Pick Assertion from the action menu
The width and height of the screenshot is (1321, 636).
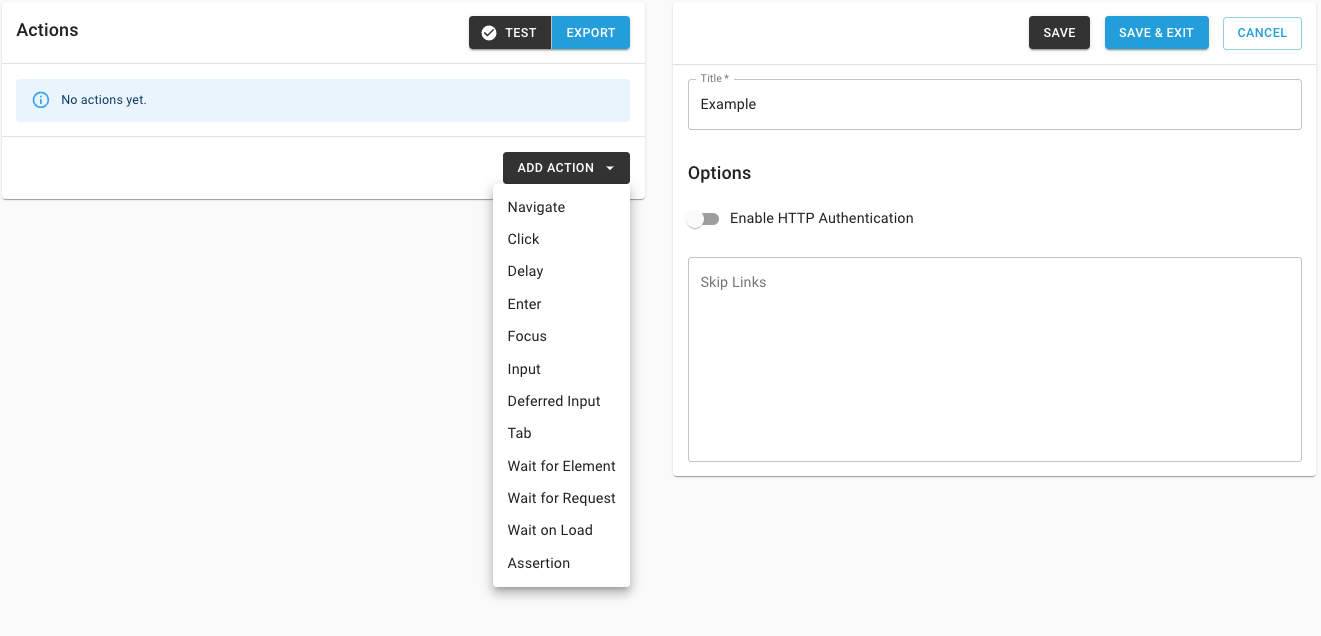point(540,563)
